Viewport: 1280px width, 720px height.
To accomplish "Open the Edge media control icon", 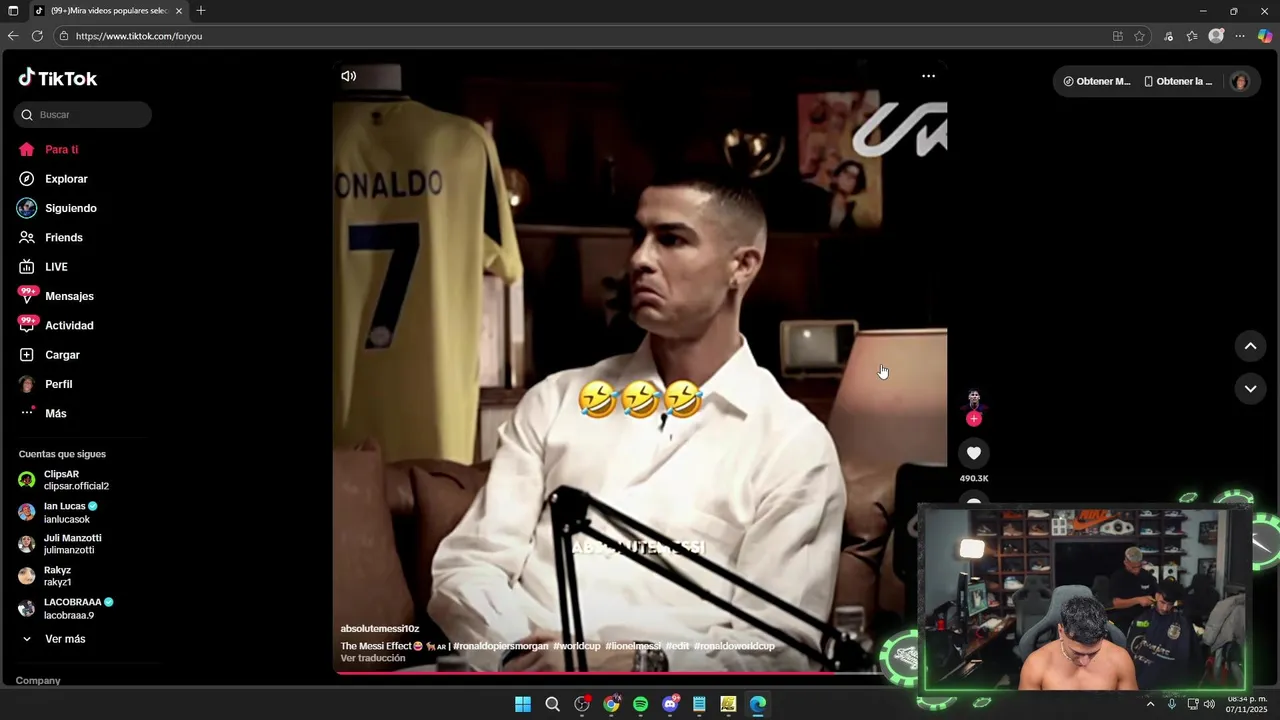I will [x=1168, y=36].
